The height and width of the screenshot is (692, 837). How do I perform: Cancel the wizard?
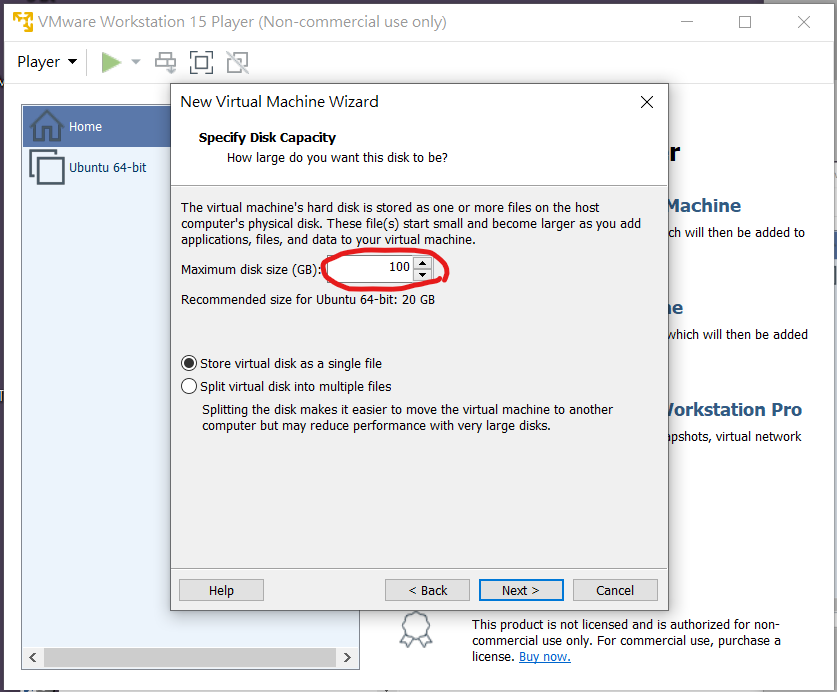click(x=615, y=590)
